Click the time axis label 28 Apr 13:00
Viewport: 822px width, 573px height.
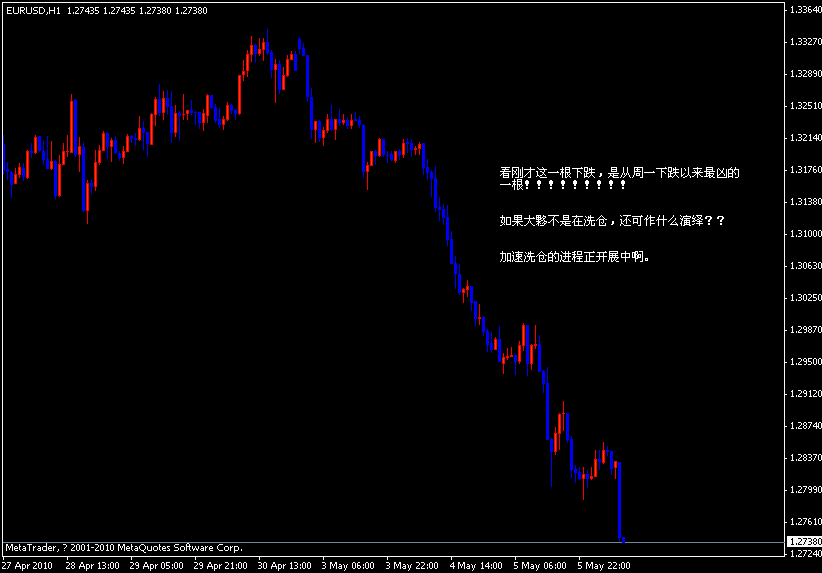click(x=92, y=566)
